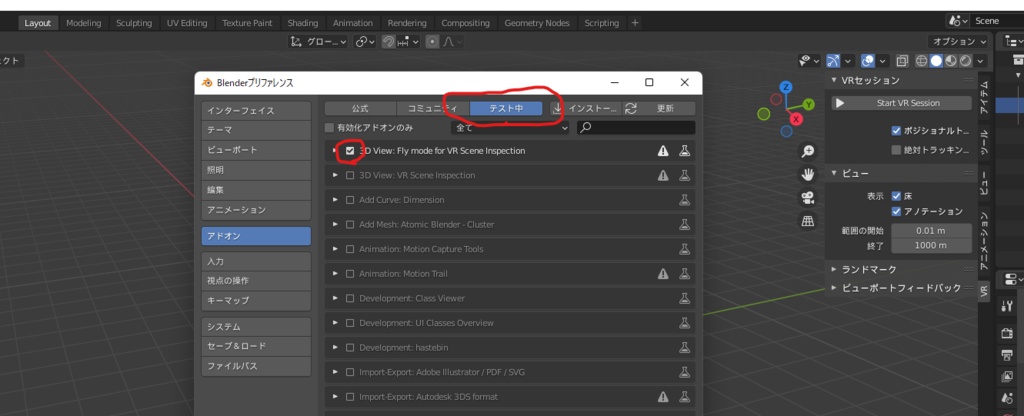Click the Tool properties wrench icon

point(1006,307)
